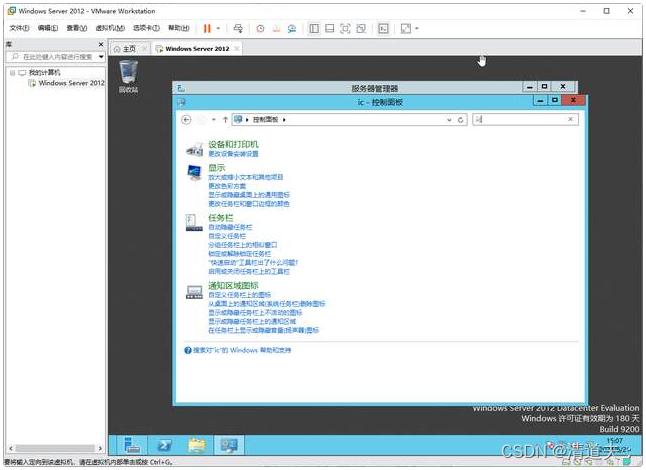Click the stretch guest display icon

point(406,28)
